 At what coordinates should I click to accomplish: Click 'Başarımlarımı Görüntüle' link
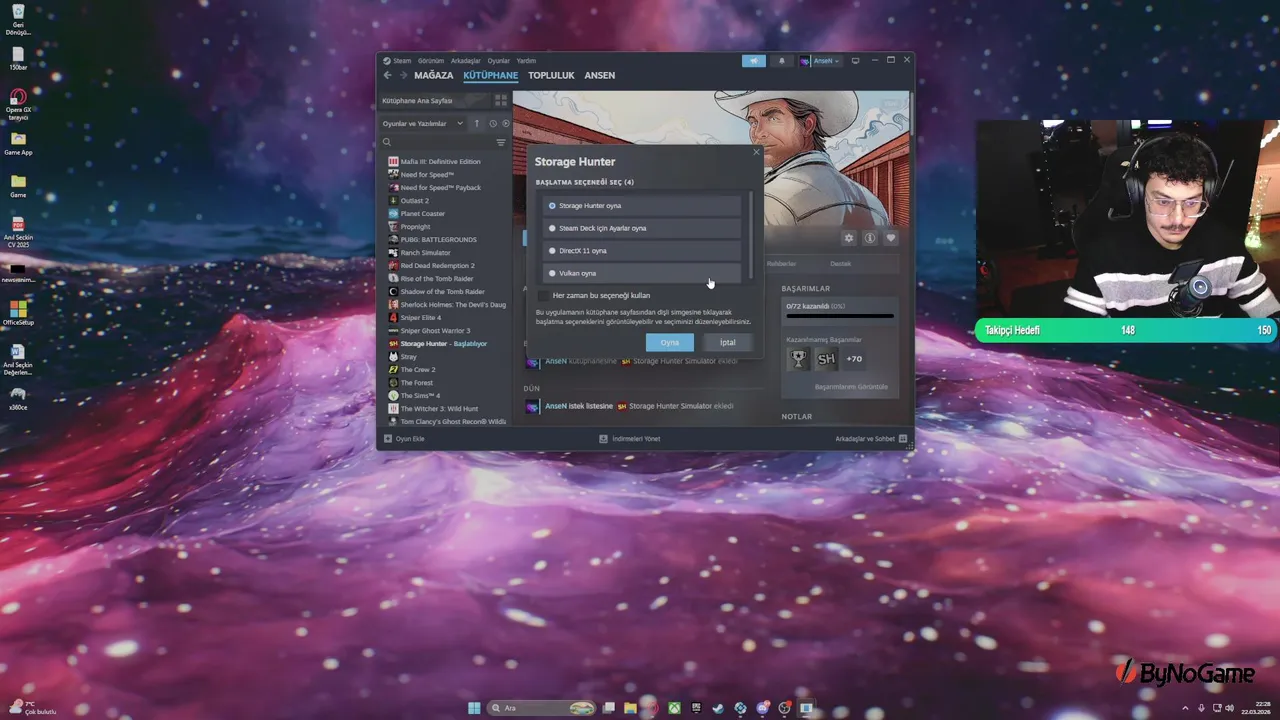pyautogui.click(x=851, y=386)
